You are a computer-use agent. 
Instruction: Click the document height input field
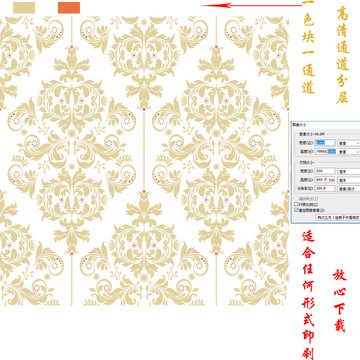[x=325, y=180]
